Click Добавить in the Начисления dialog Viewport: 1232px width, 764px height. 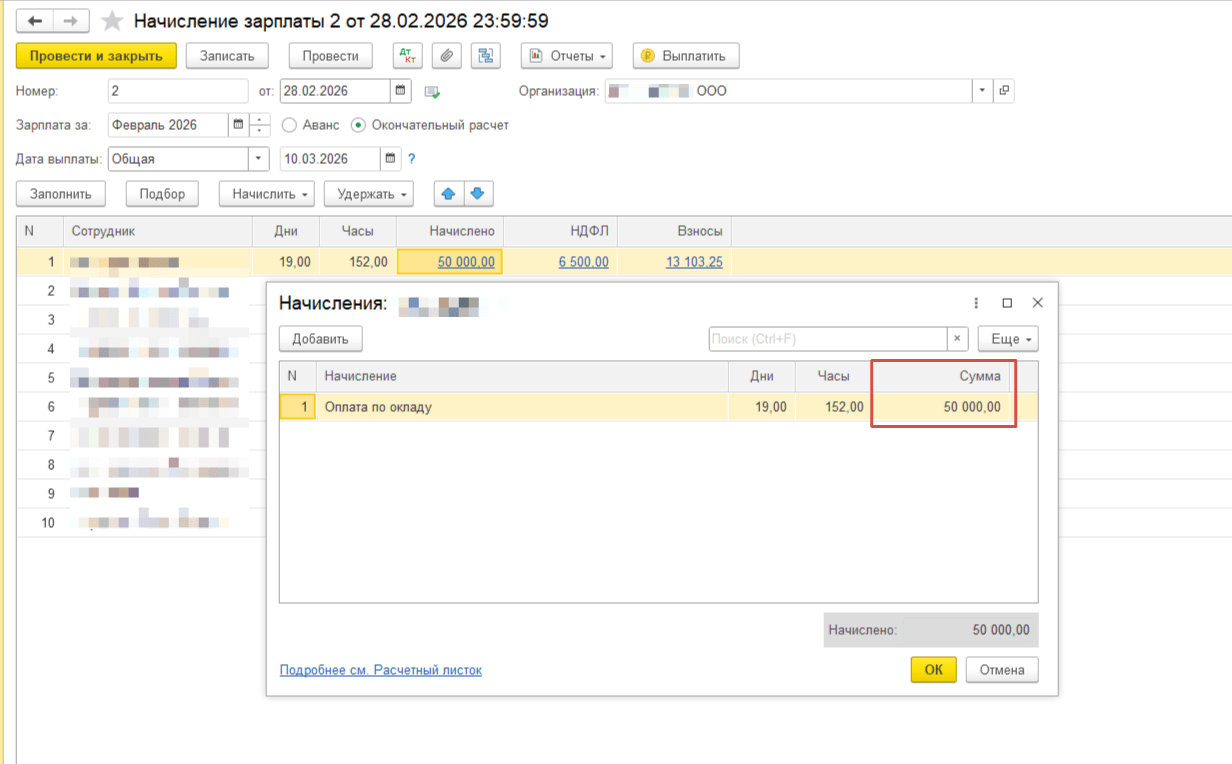320,339
